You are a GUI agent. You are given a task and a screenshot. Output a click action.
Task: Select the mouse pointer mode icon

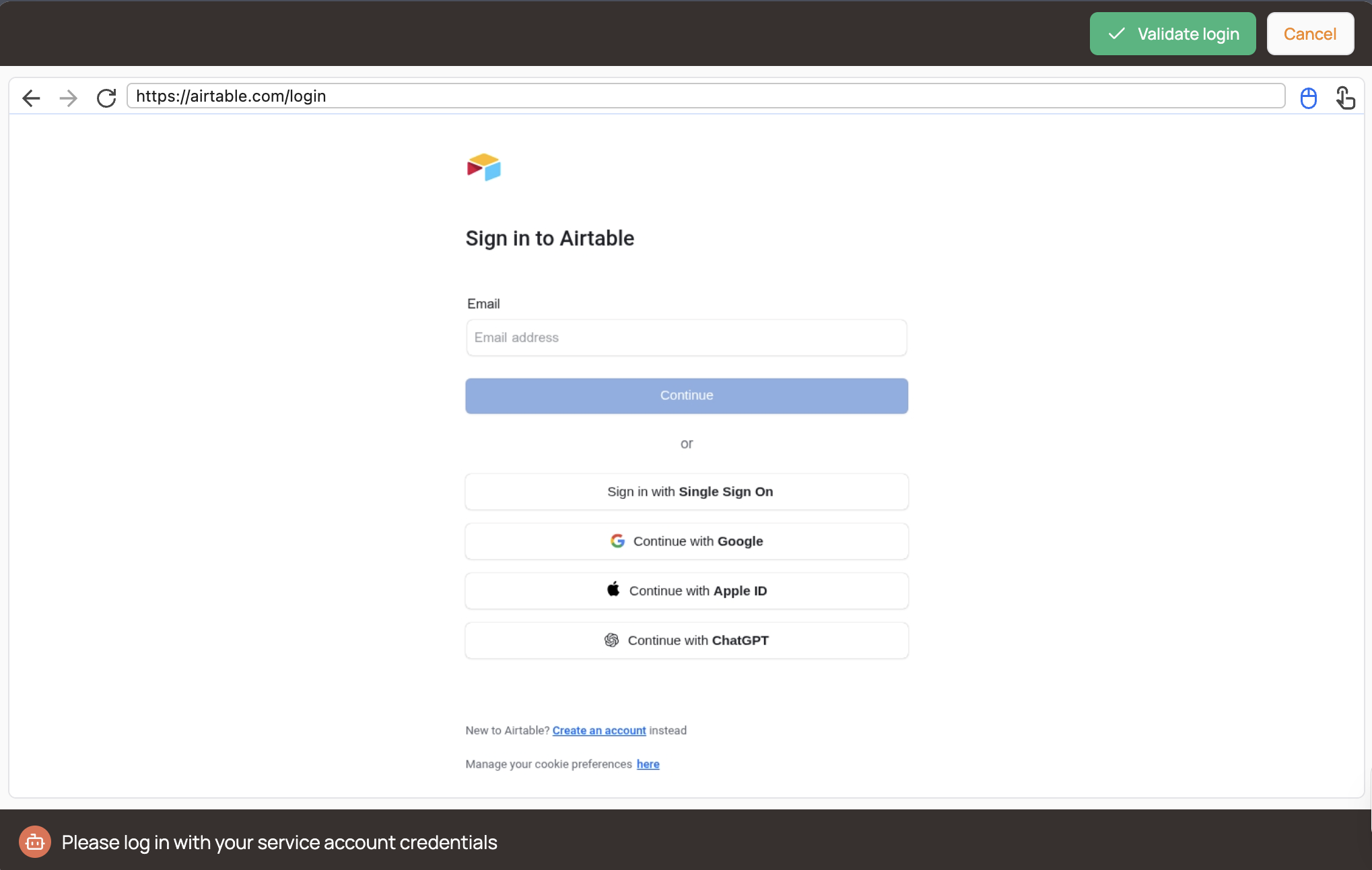1308,98
